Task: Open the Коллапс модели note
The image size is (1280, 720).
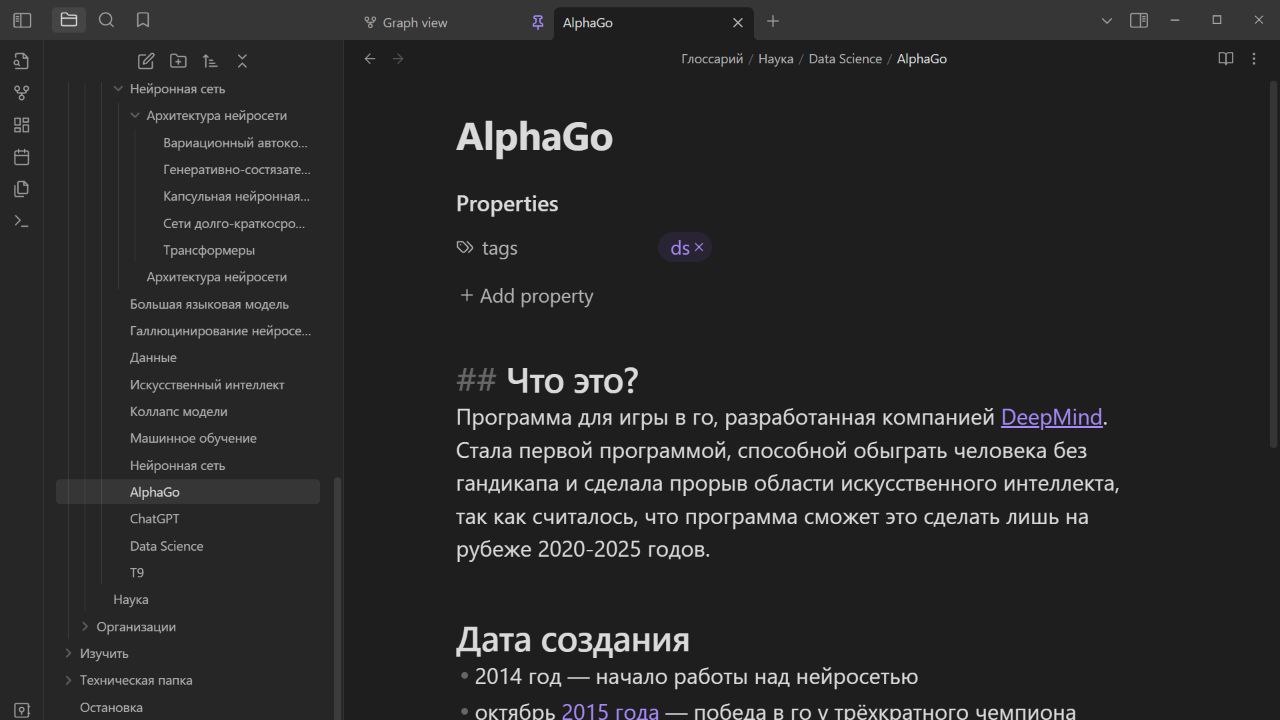Action: click(179, 412)
